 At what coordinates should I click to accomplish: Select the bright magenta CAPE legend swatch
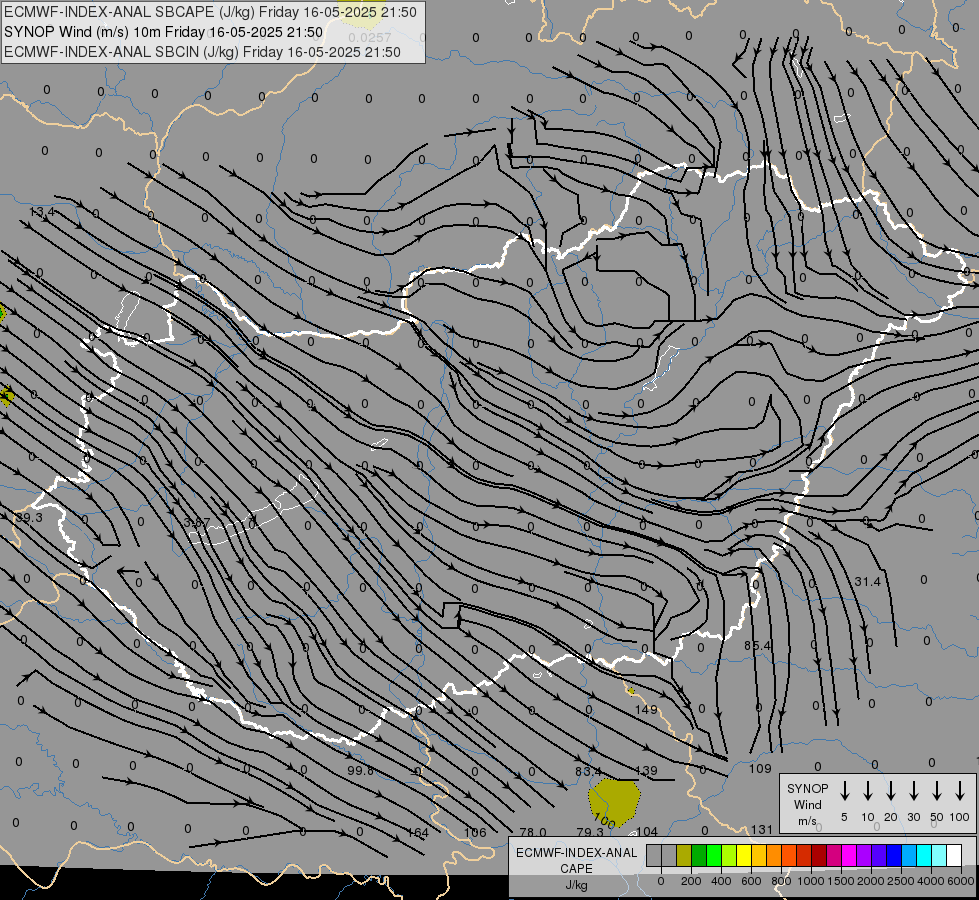(849, 855)
